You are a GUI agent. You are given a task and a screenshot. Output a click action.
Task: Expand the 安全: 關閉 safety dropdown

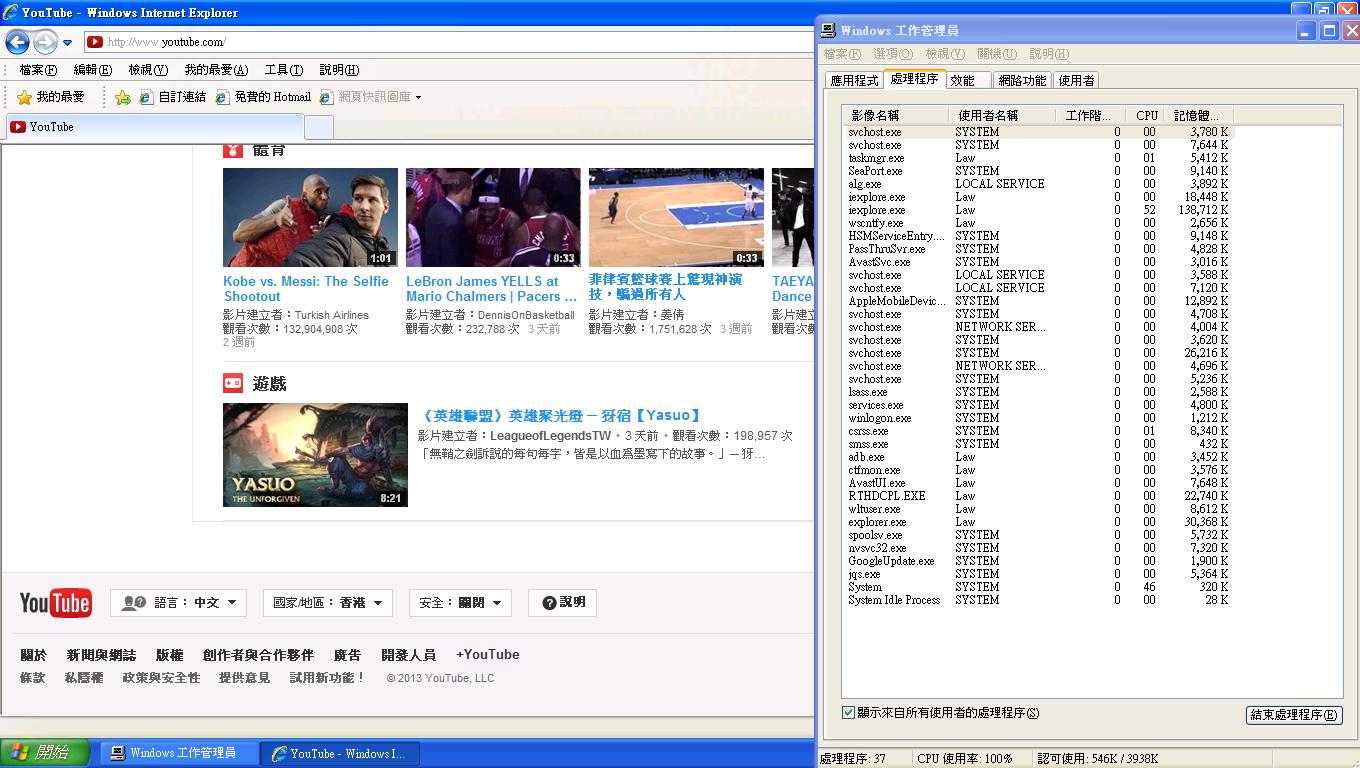(460, 603)
